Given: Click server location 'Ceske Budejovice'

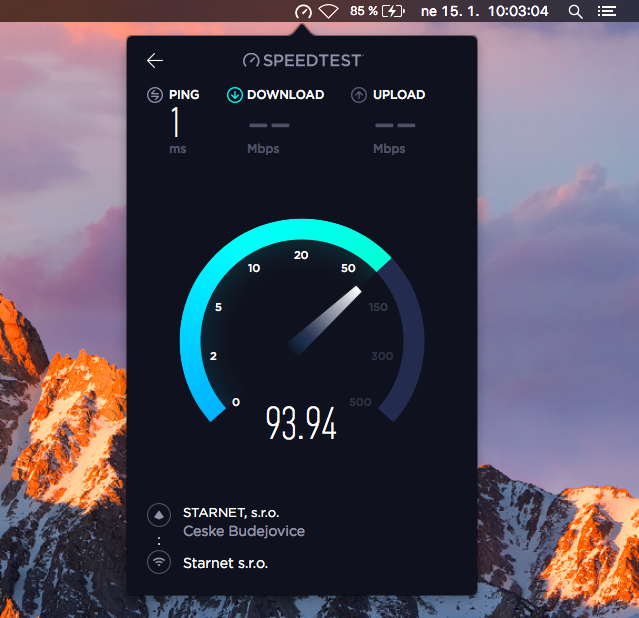Looking at the screenshot, I should (244, 531).
